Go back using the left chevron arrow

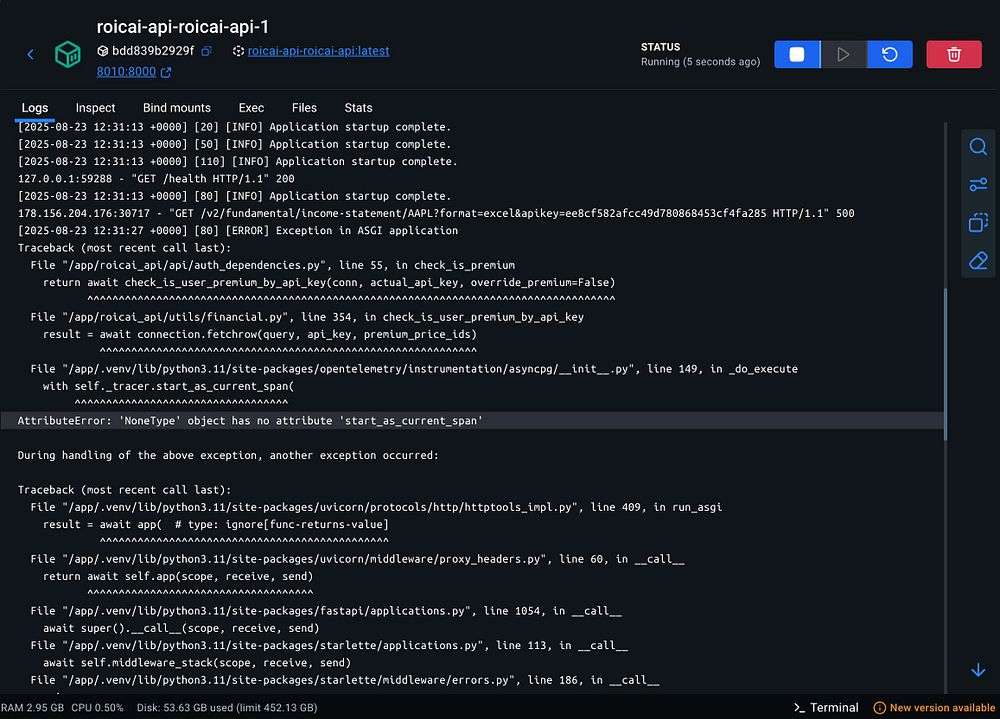(31, 54)
